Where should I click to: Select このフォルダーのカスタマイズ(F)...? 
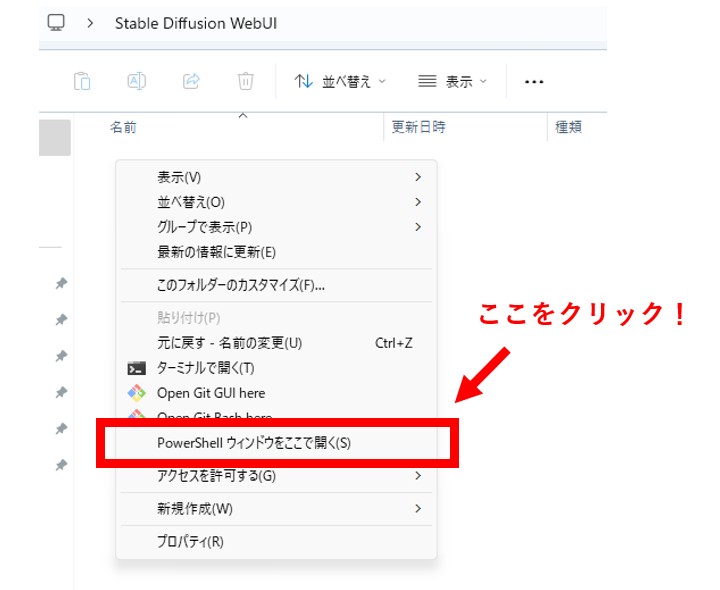coord(276,285)
